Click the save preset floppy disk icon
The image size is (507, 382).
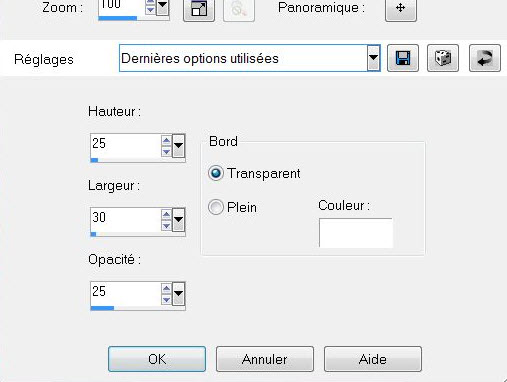pos(403,58)
